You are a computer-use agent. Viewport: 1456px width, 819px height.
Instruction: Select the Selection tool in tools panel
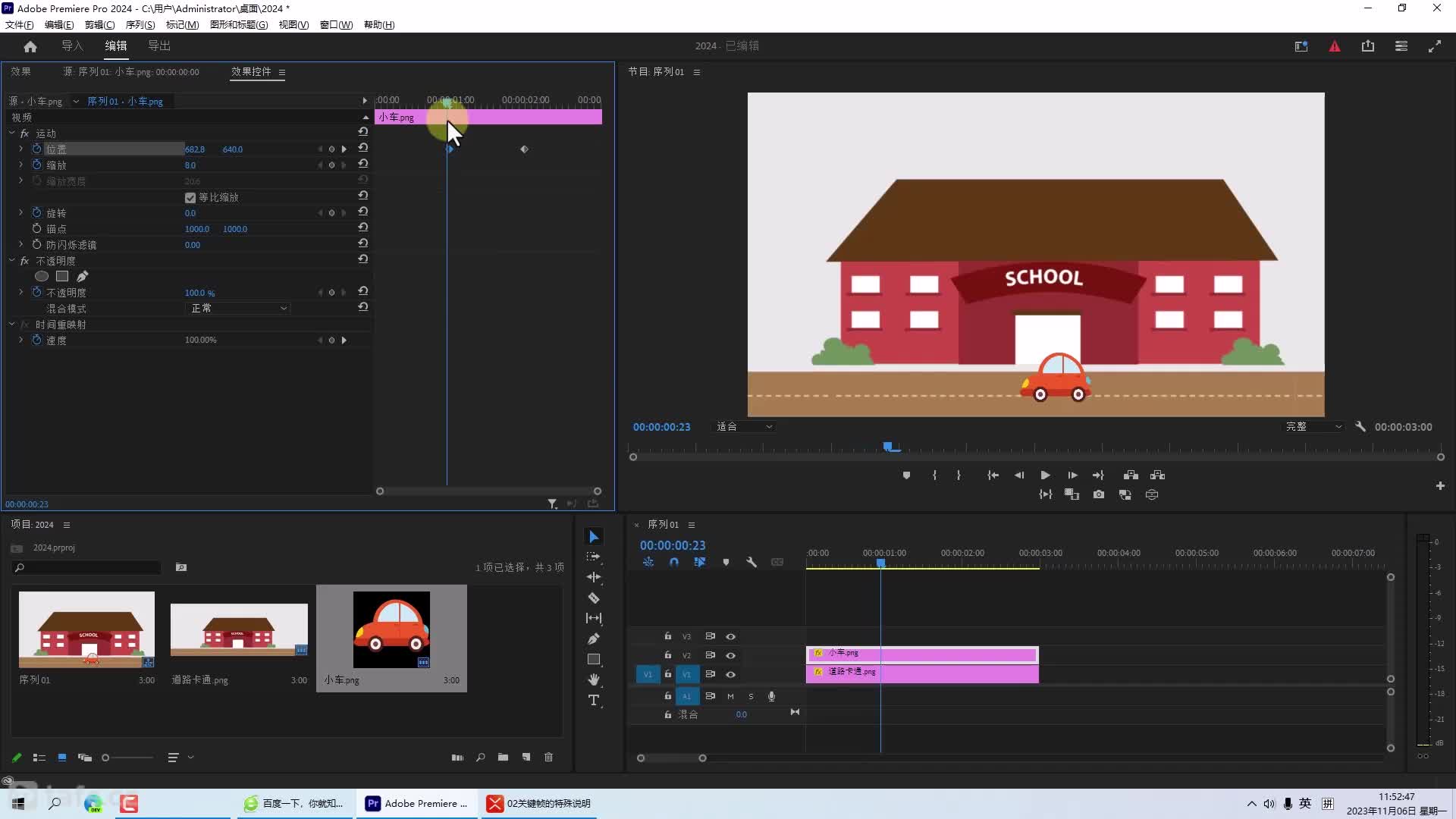click(x=594, y=537)
